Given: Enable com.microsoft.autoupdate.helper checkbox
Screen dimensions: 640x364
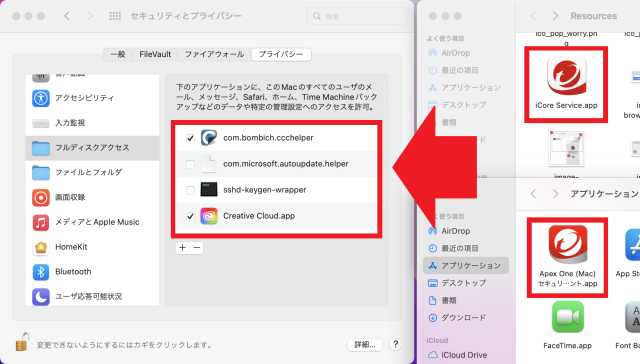Looking at the screenshot, I should pos(190,164).
